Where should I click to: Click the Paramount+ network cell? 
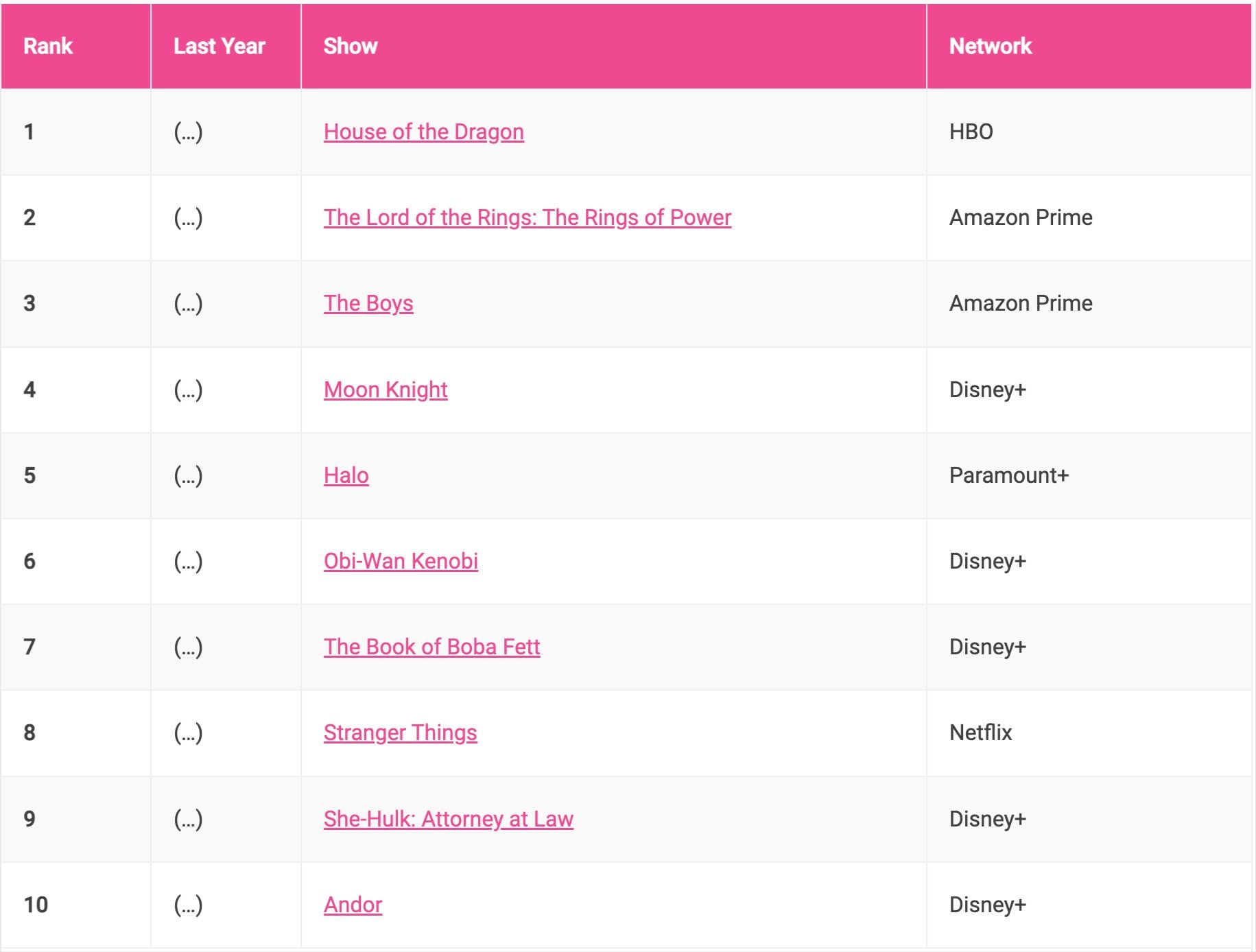point(1008,475)
